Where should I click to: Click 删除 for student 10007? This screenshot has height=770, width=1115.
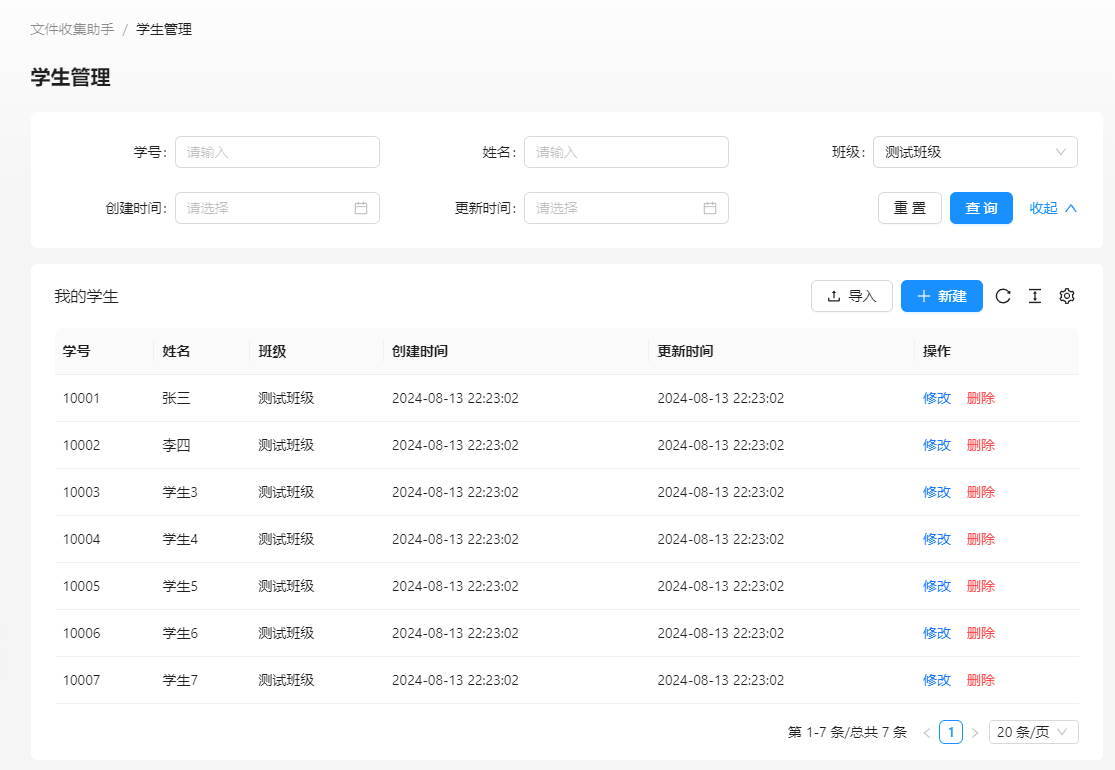click(981, 680)
